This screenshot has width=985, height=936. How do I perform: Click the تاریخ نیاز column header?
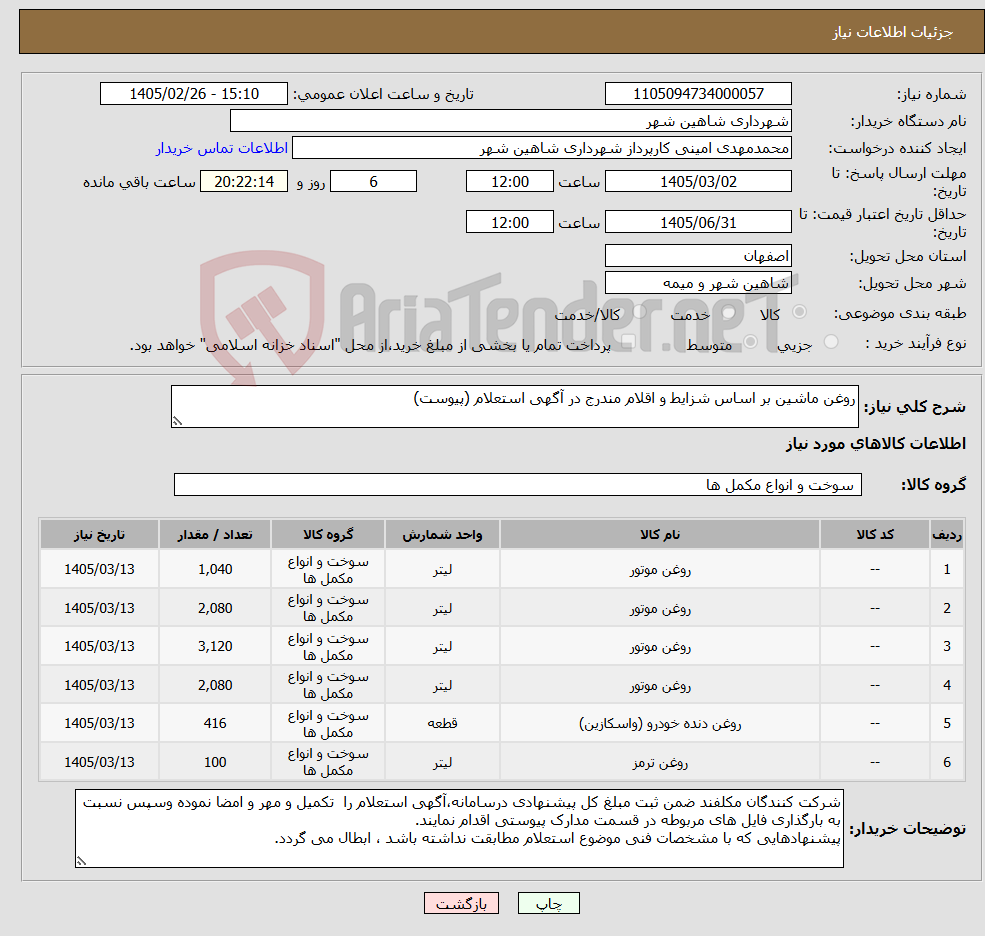[x=99, y=535]
